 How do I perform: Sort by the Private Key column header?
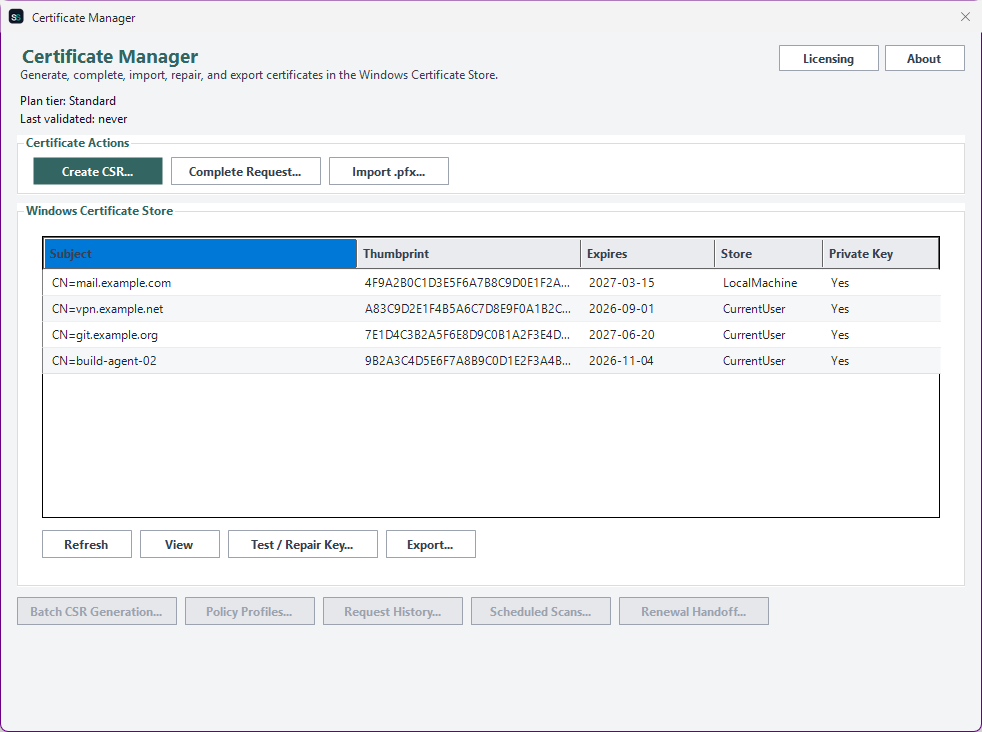[x=881, y=254]
